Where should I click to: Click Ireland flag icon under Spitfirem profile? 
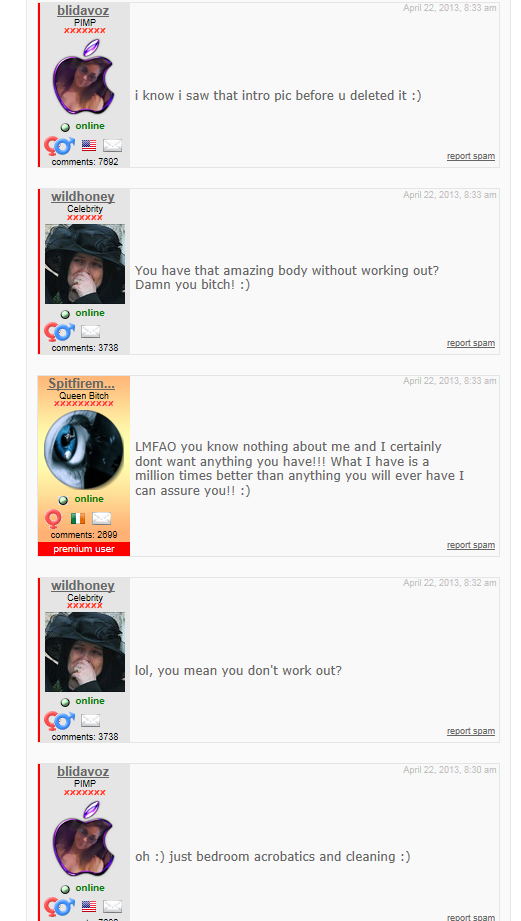point(78,519)
